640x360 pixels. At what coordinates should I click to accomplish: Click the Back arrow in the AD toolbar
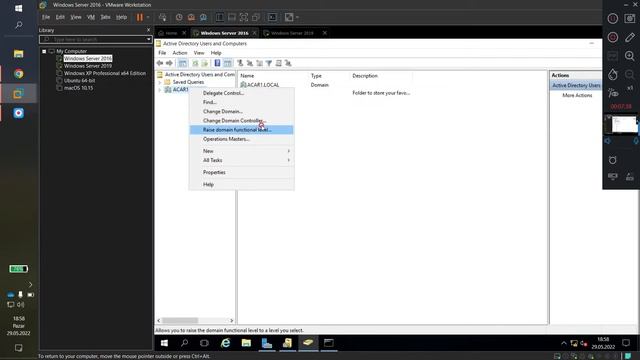coord(160,63)
